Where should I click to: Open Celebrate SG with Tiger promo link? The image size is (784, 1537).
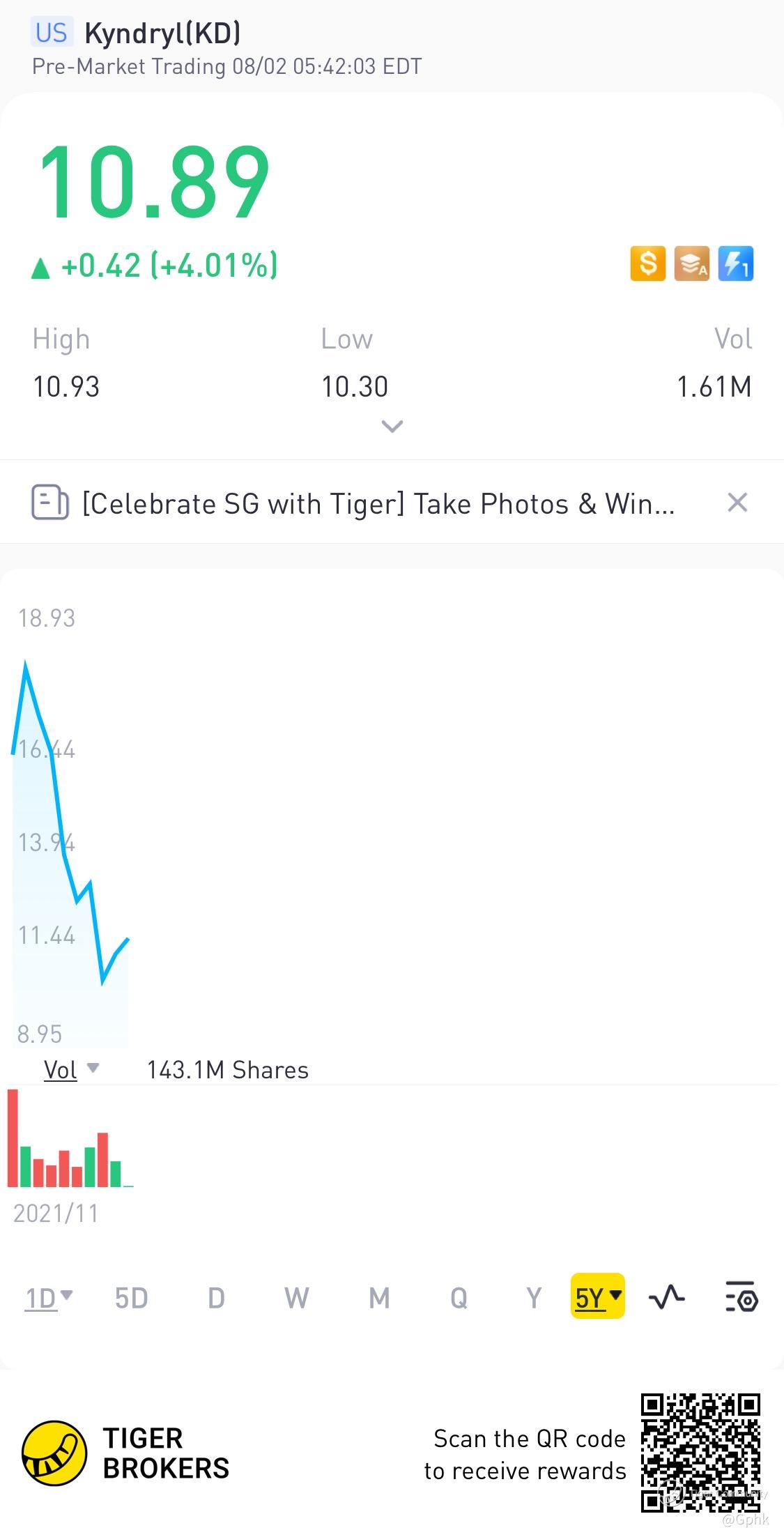[378, 503]
